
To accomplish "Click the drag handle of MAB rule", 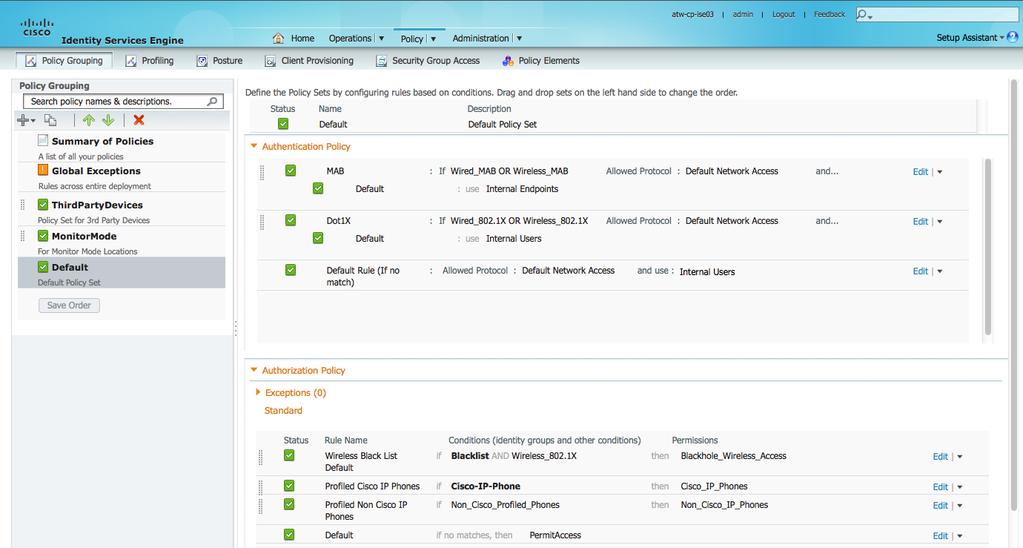I will pos(262,172).
